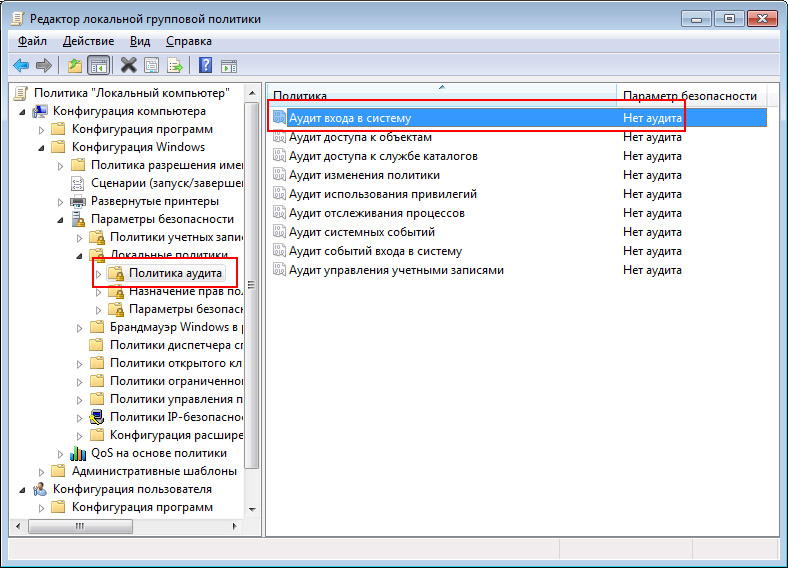Viewport: 788px width, 568px height.
Task: Click icon of Аудит доступа к объектам
Action: [279, 137]
